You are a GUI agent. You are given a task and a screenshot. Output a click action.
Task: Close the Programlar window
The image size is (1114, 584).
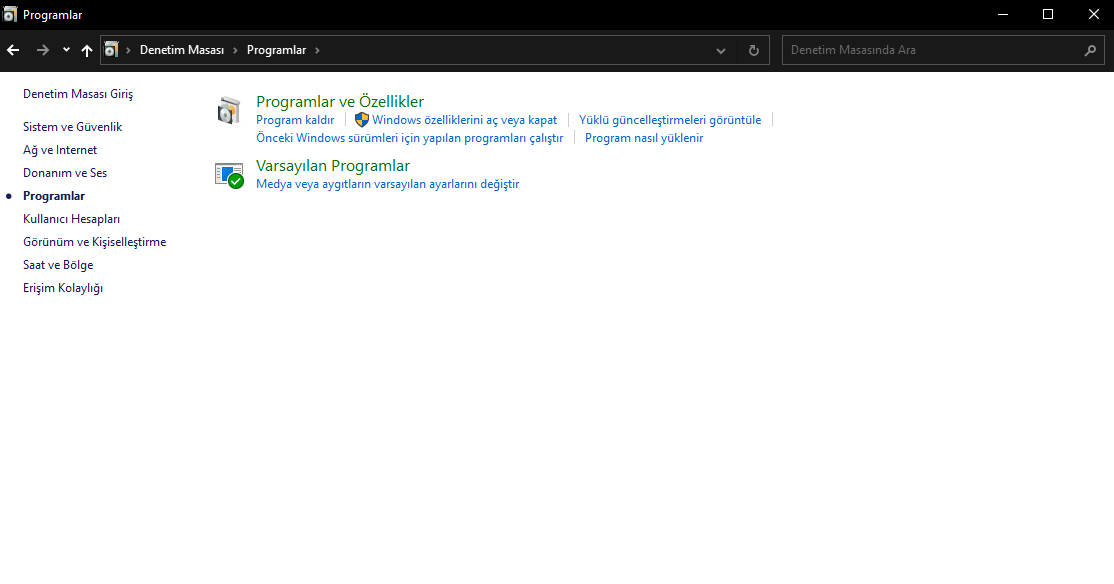tap(1093, 14)
